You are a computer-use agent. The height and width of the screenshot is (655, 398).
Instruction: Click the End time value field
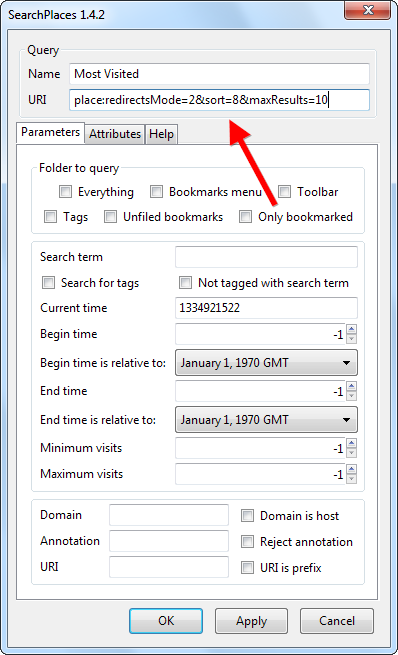[x=261, y=391]
